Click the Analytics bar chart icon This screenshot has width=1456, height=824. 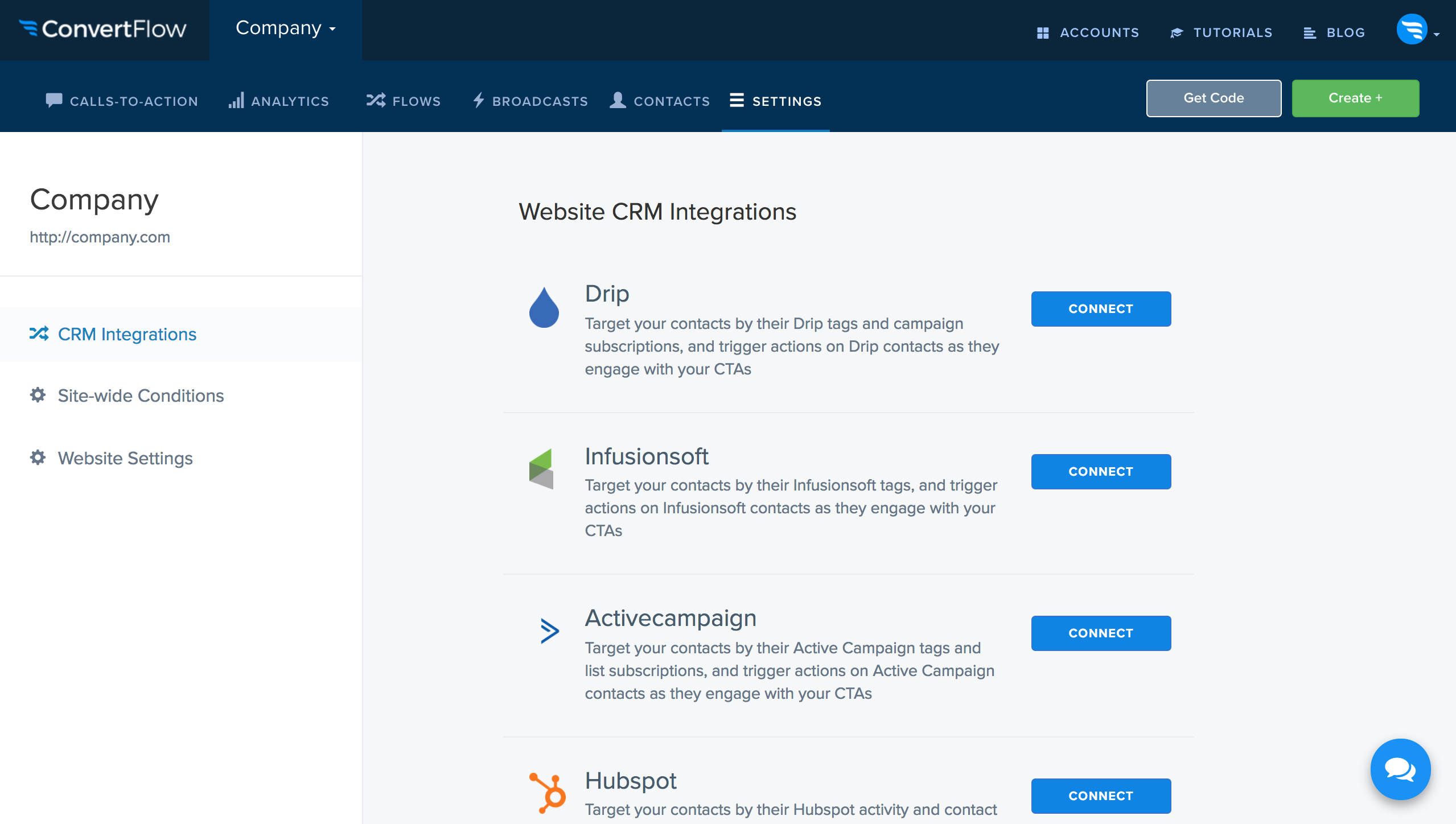[x=236, y=100]
